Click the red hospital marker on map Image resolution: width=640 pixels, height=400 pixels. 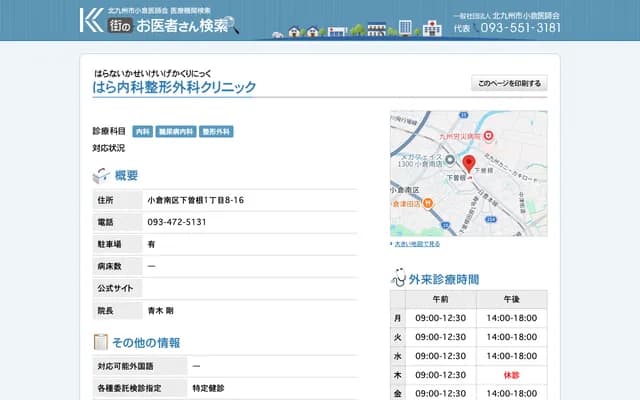(x=487, y=135)
